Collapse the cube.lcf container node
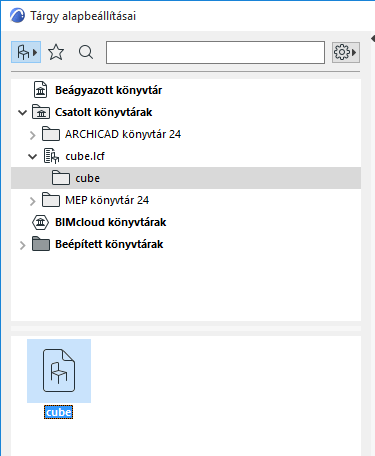This screenshot has width=375, height=456. (32, 156)
